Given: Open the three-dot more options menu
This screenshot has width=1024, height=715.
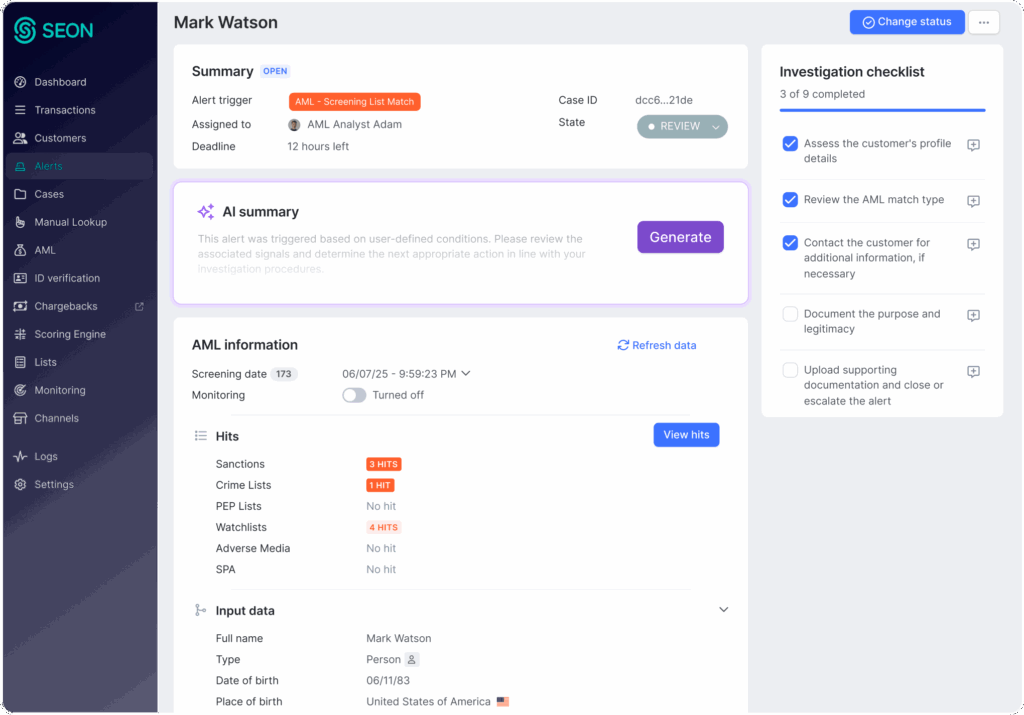Looking at the screenshot, I should coord(984,22).
